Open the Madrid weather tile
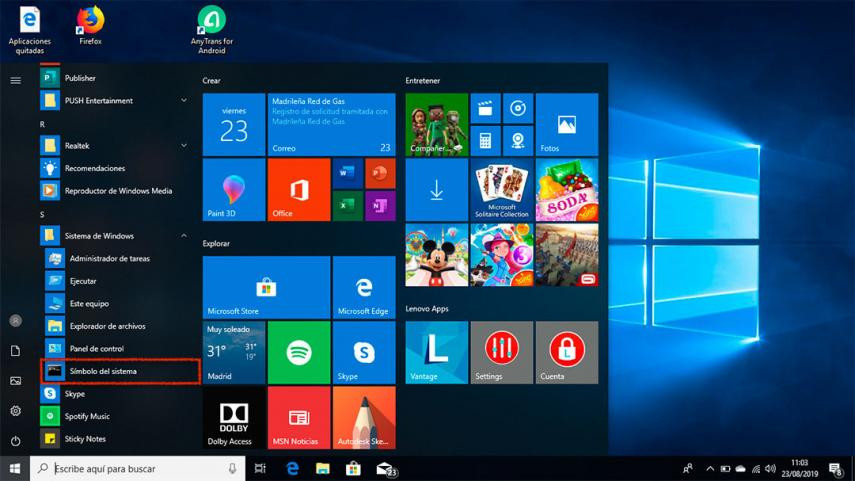This screenshot has width=855, height=481. 234,352
